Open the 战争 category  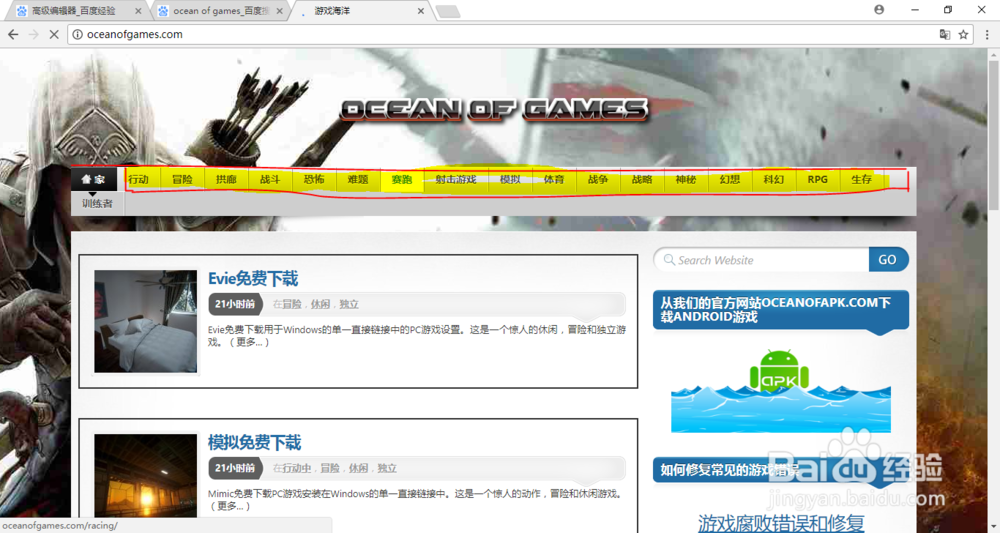coord(598,180)
